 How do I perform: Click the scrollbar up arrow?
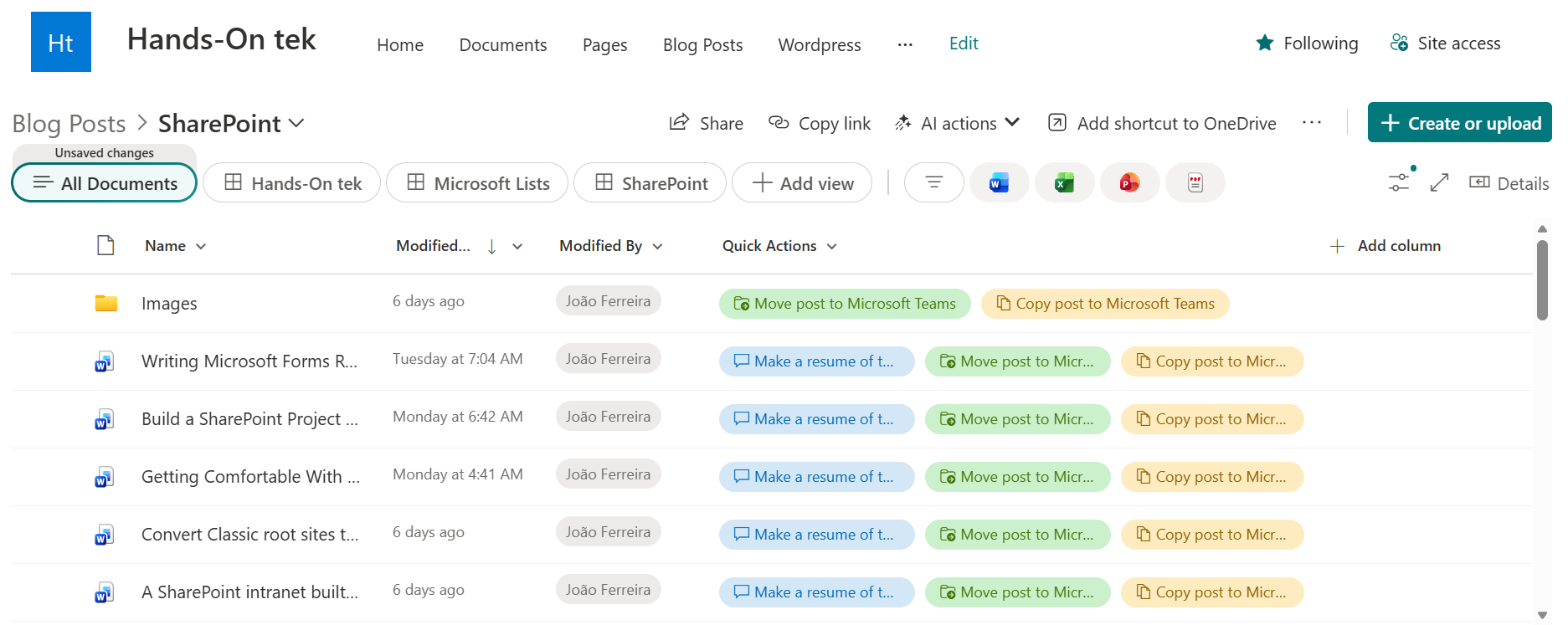[1542, 229]
